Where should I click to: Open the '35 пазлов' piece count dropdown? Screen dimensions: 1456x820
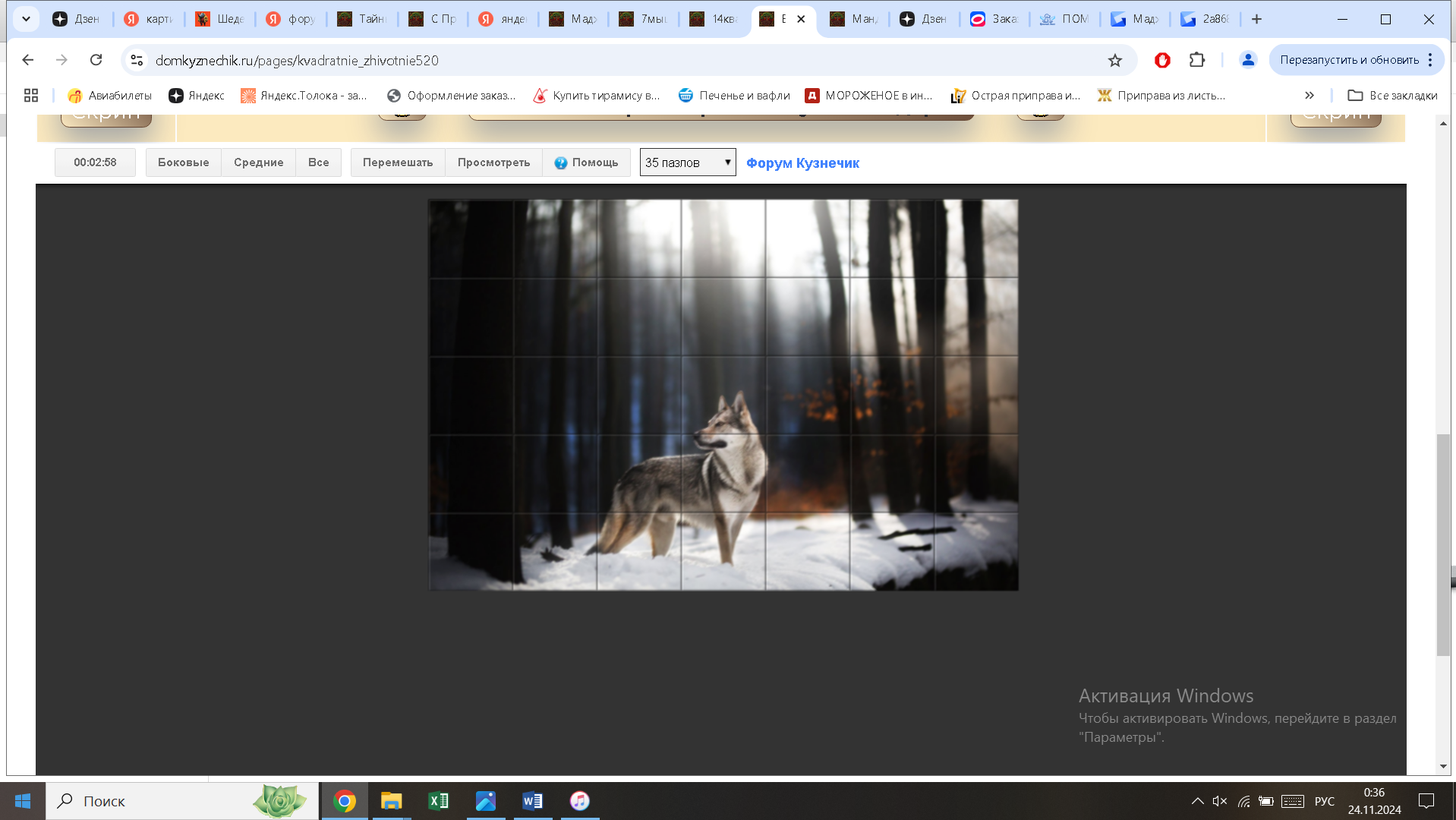(688, 162)
